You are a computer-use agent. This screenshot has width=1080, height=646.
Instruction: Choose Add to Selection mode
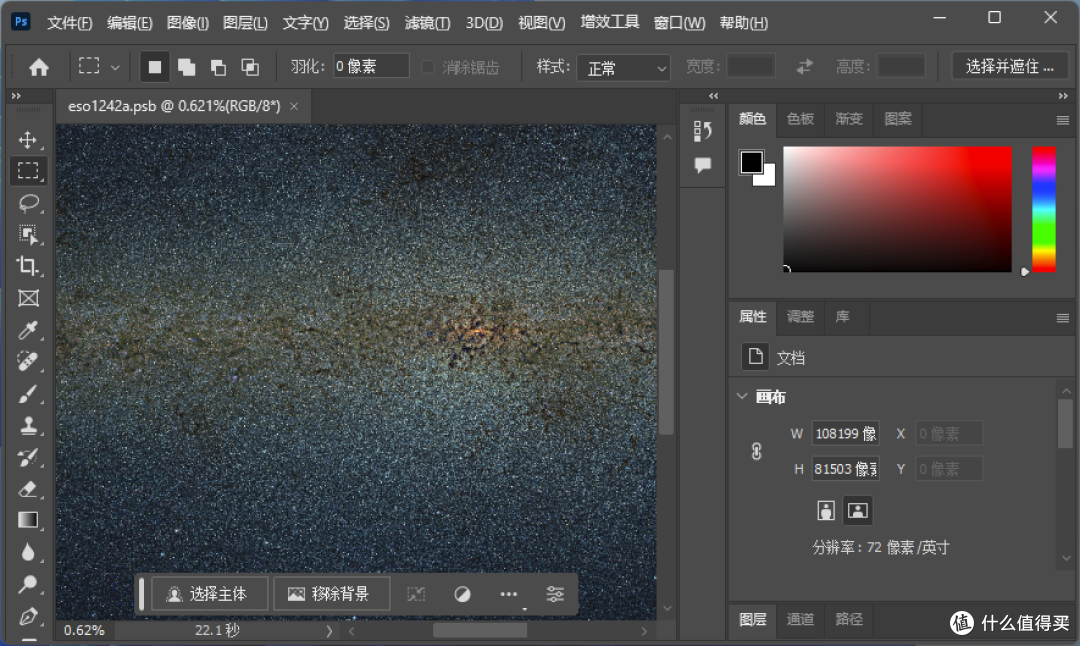[186, 67]
